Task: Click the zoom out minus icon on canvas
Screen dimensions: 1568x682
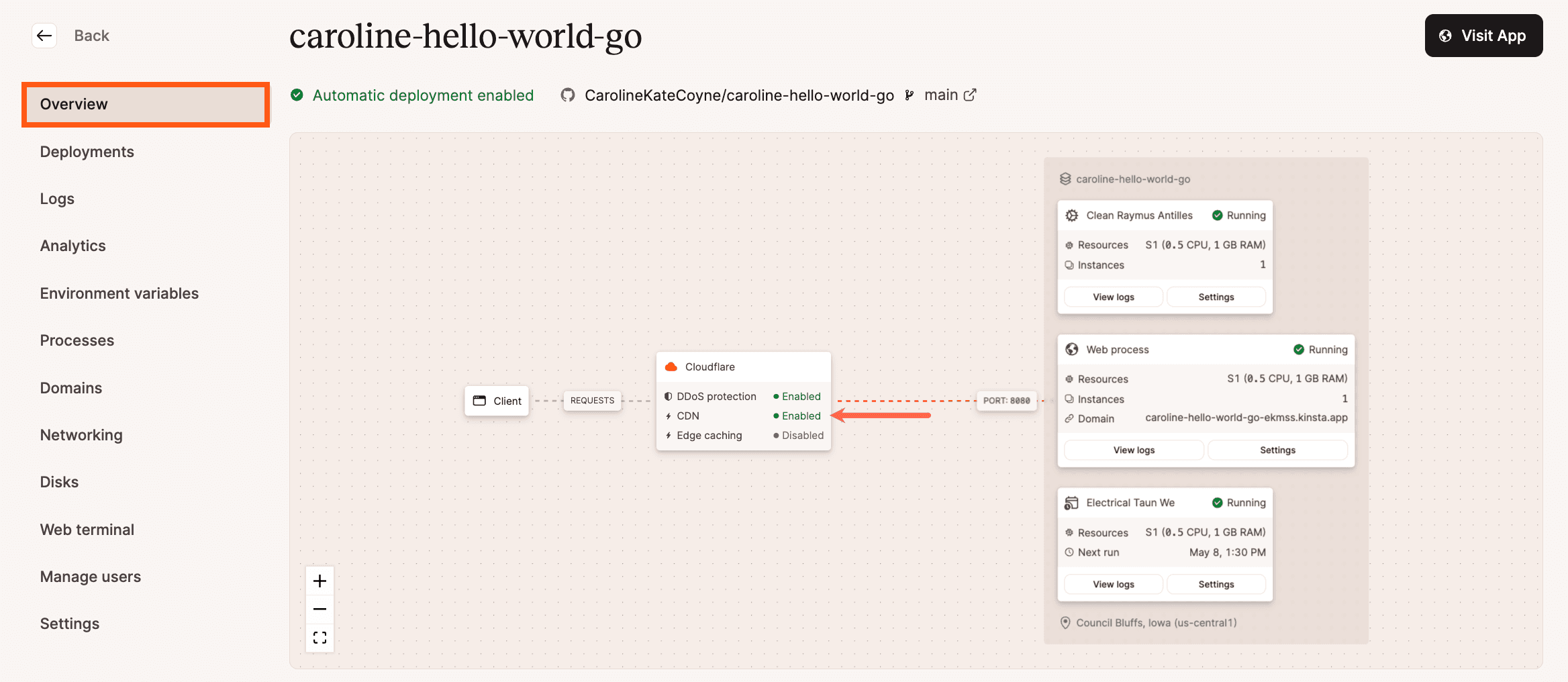Action: (x=320, y=609)
